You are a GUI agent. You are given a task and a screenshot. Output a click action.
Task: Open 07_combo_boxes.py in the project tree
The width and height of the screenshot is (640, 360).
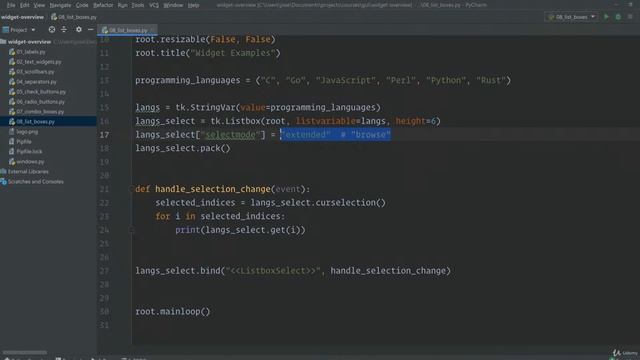coord(40,112)
